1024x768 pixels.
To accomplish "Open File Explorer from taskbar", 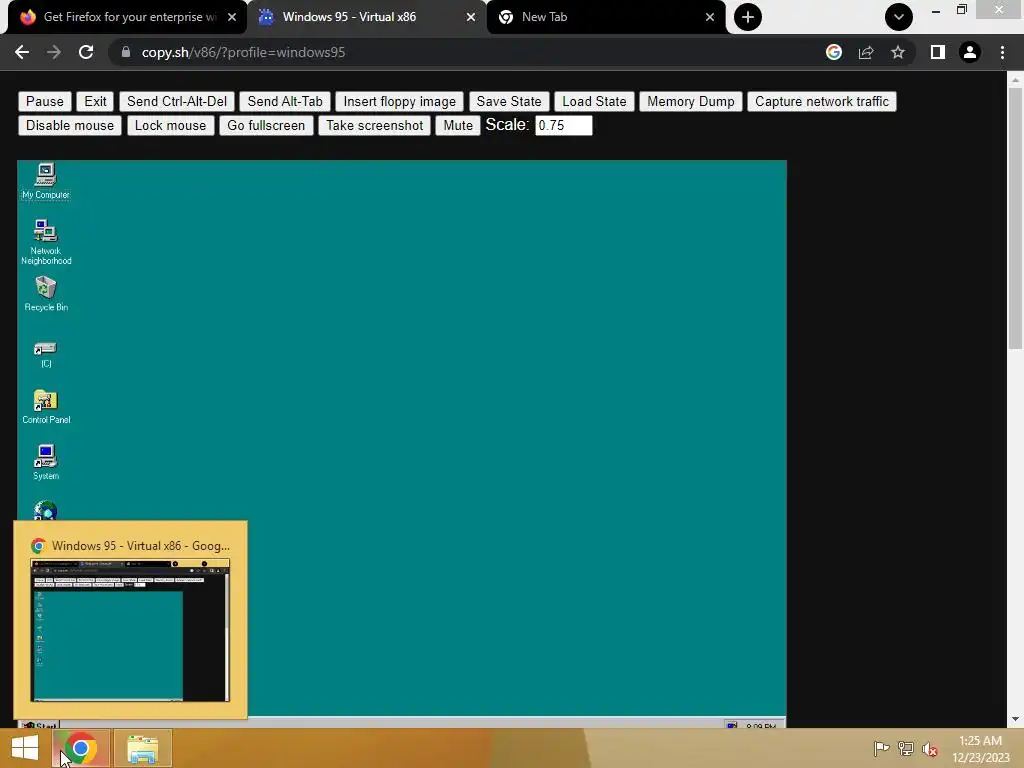I will 143,748.
